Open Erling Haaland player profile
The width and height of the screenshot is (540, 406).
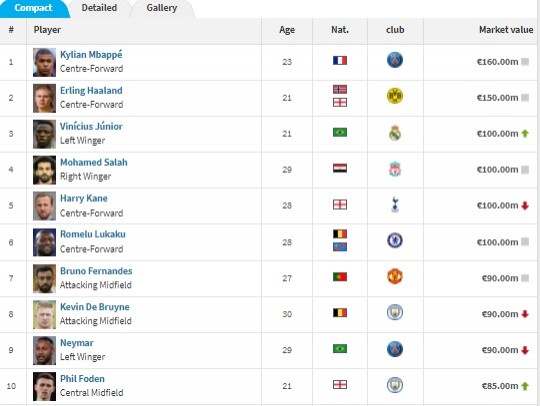[x=91, y=91]
